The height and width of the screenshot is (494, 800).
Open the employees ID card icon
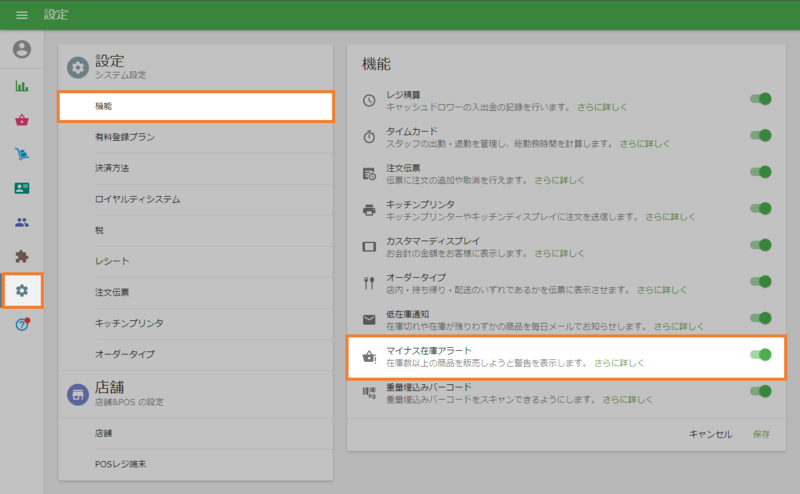pyautogui.click(x=22, y=188)
